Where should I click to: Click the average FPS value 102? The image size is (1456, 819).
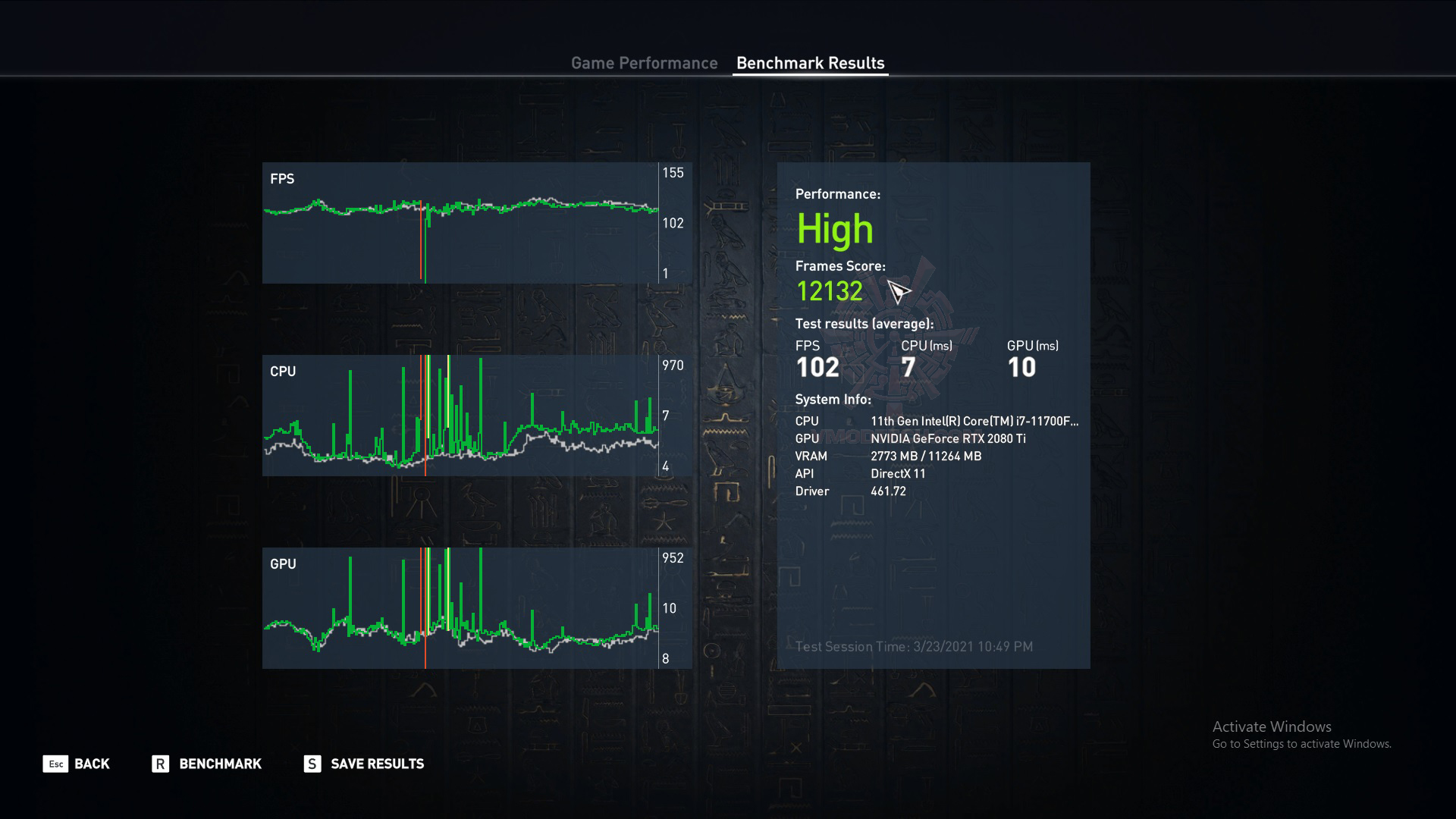click(817, 368)
